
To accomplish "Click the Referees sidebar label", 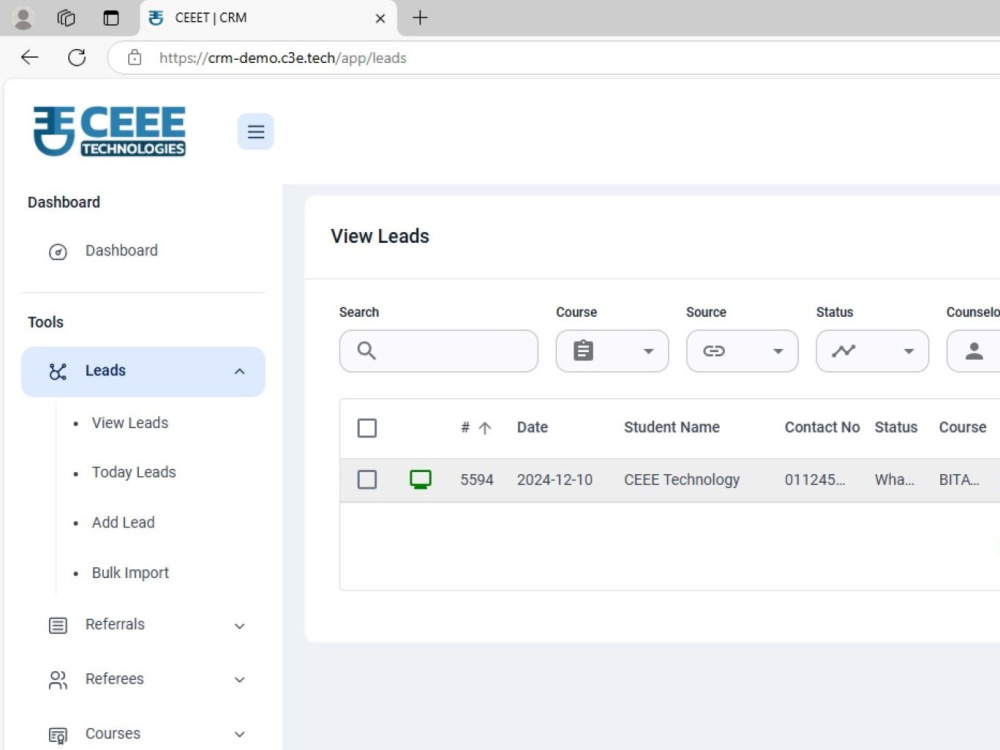I will coord(115,679).
